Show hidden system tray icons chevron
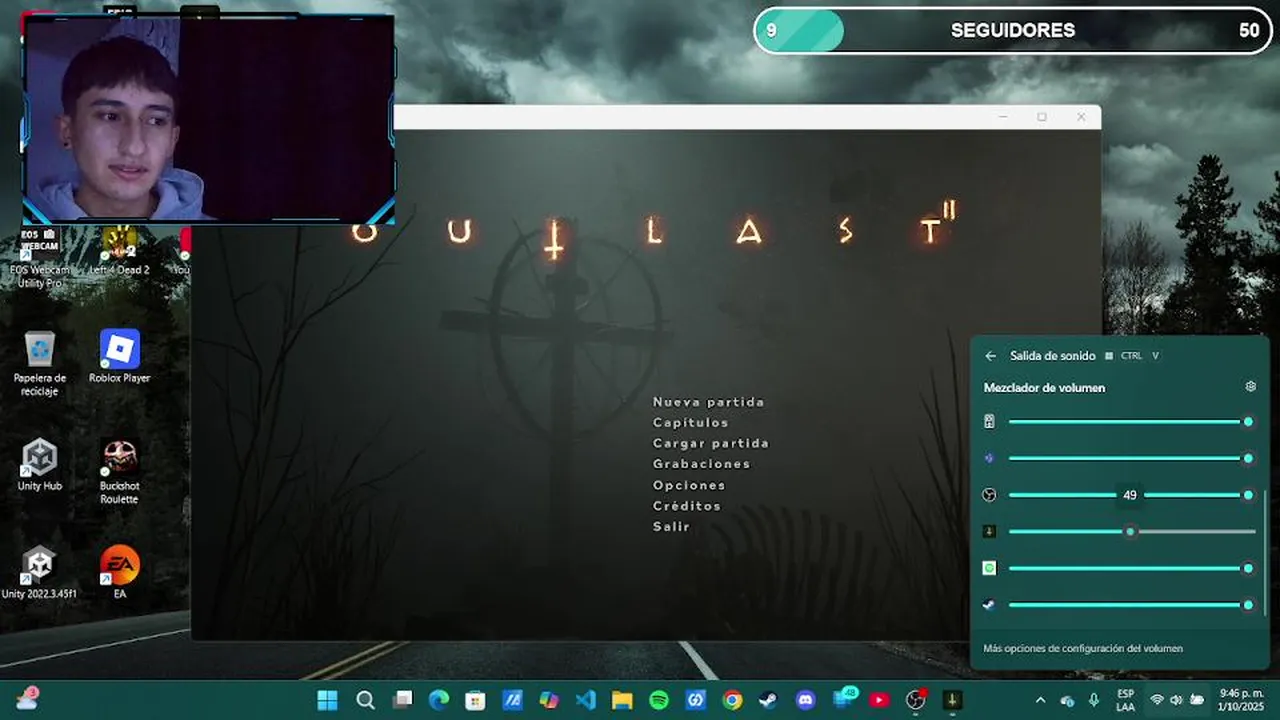1280x720 pixels. coord(1040,700)
